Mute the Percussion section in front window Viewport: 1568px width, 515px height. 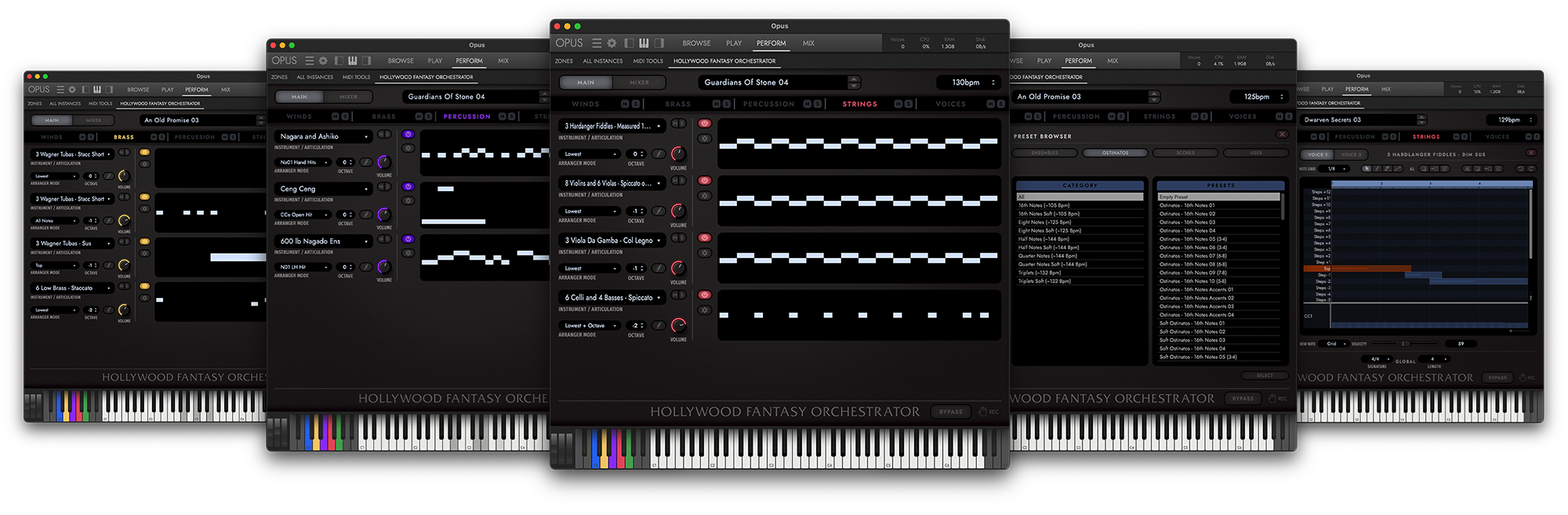808,104
